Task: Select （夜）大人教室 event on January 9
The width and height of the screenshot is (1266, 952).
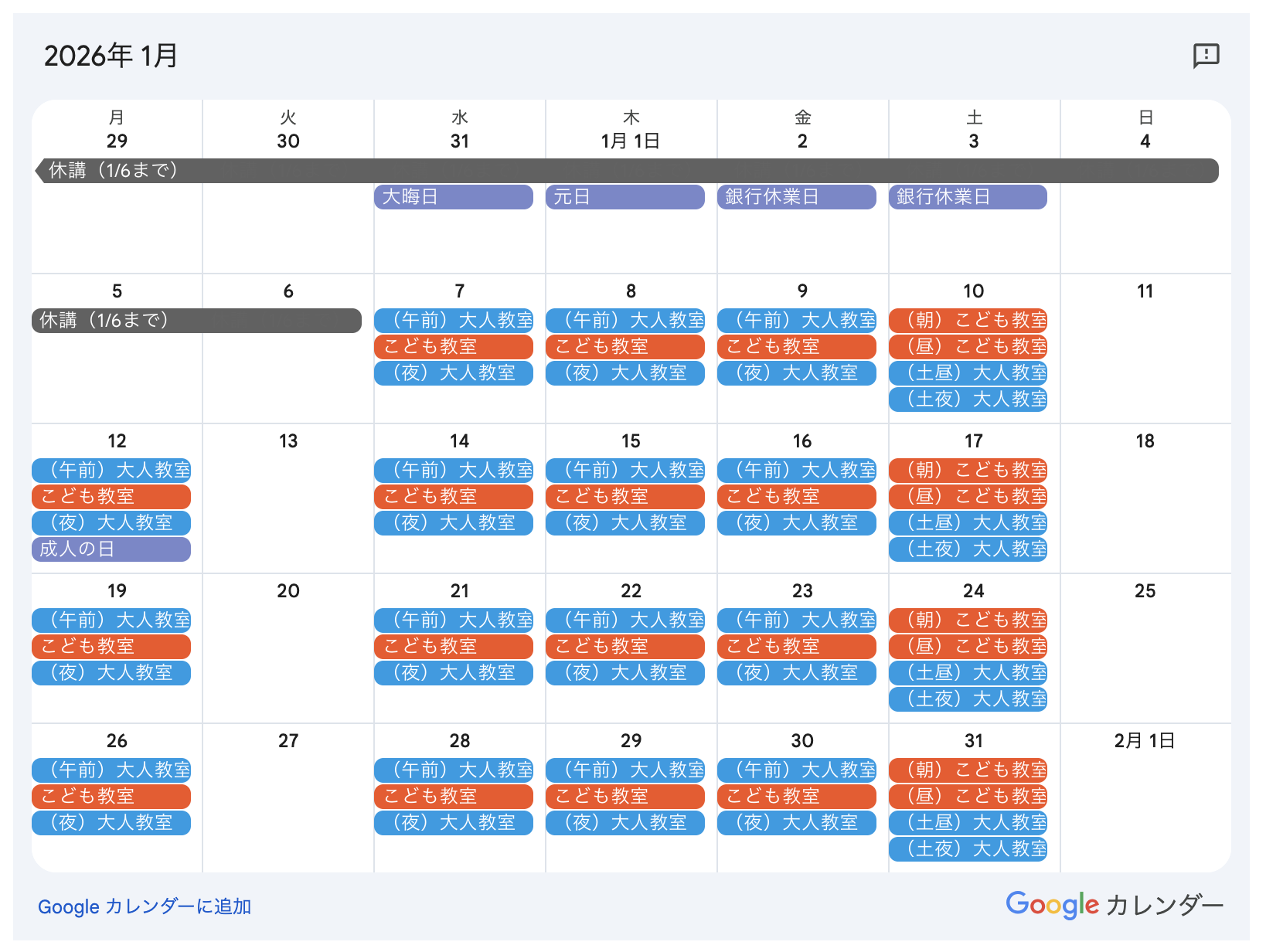Action: (796, 373)
